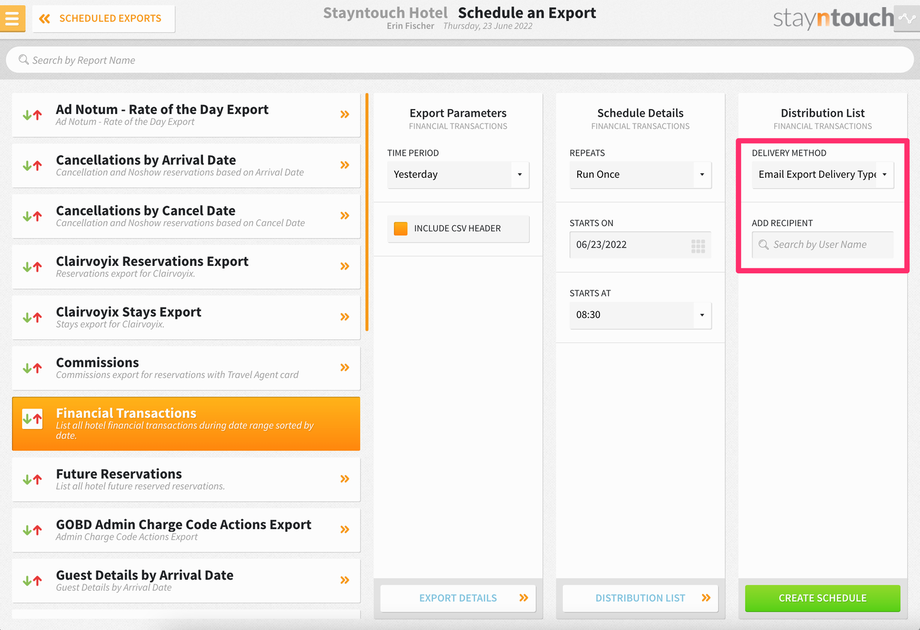Click export arrows icon for Cancellations by Arrival Date
The height and width of the screenshot is (630, 920).
(x=32, y=165)
